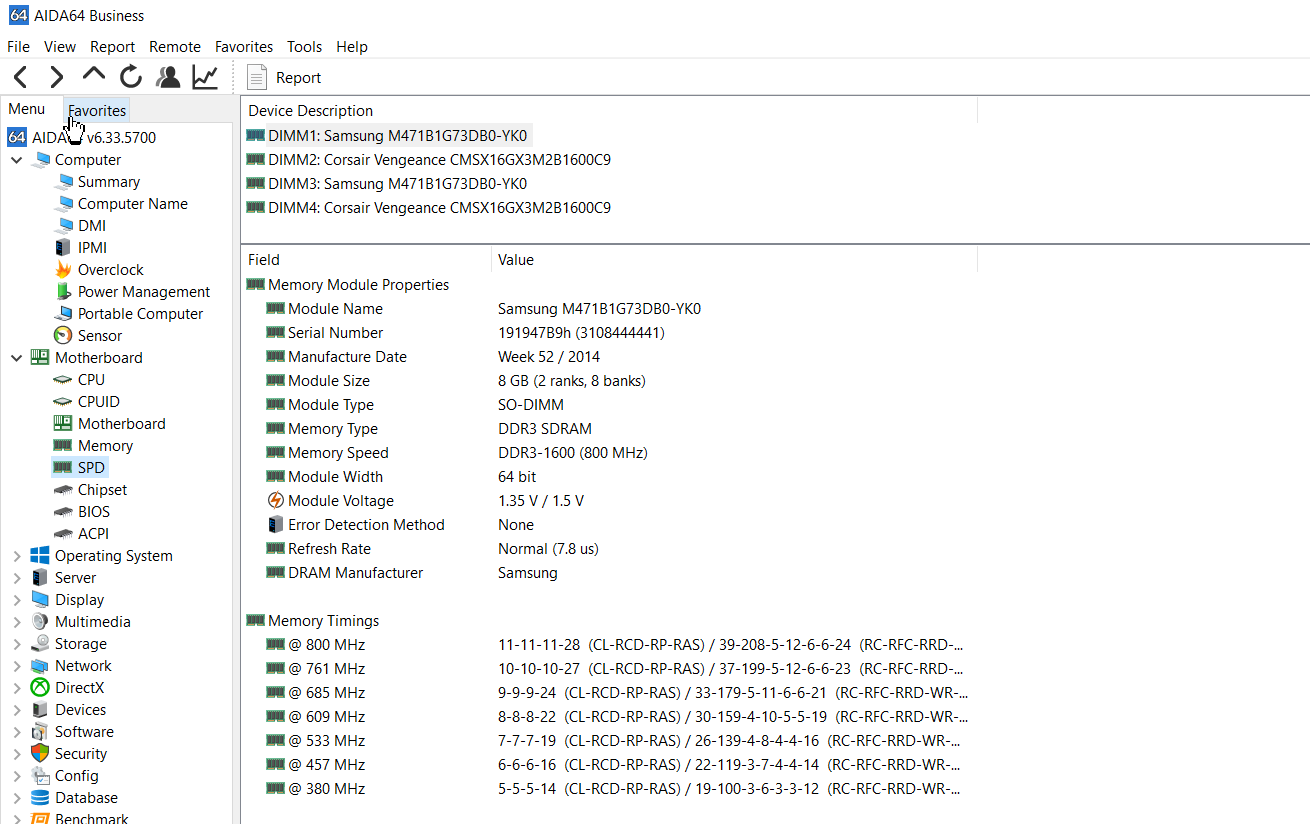Expand the Operating System node

[x=17, y=555]
